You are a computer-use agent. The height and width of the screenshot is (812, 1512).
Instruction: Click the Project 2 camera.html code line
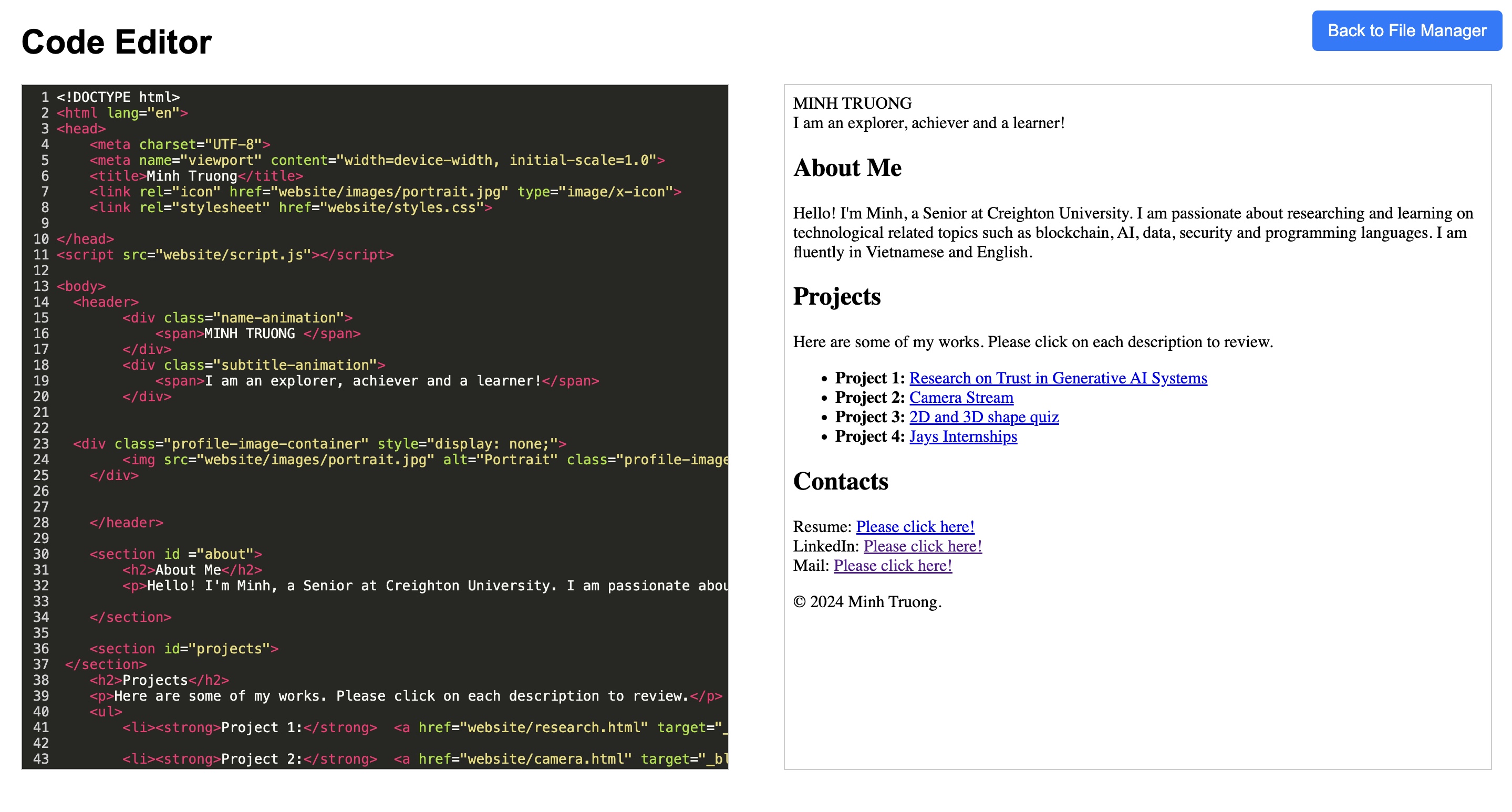click(425, 758)
